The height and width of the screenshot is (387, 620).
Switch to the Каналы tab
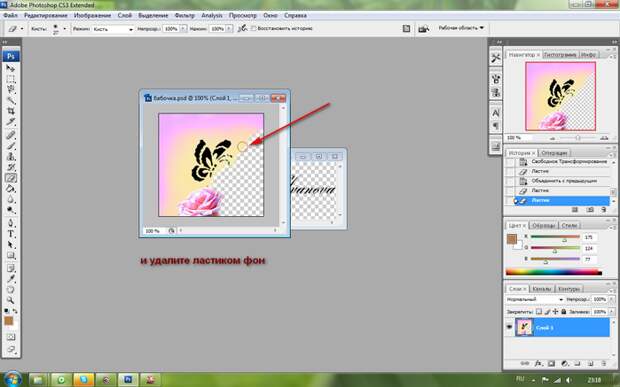click(541, 289)
